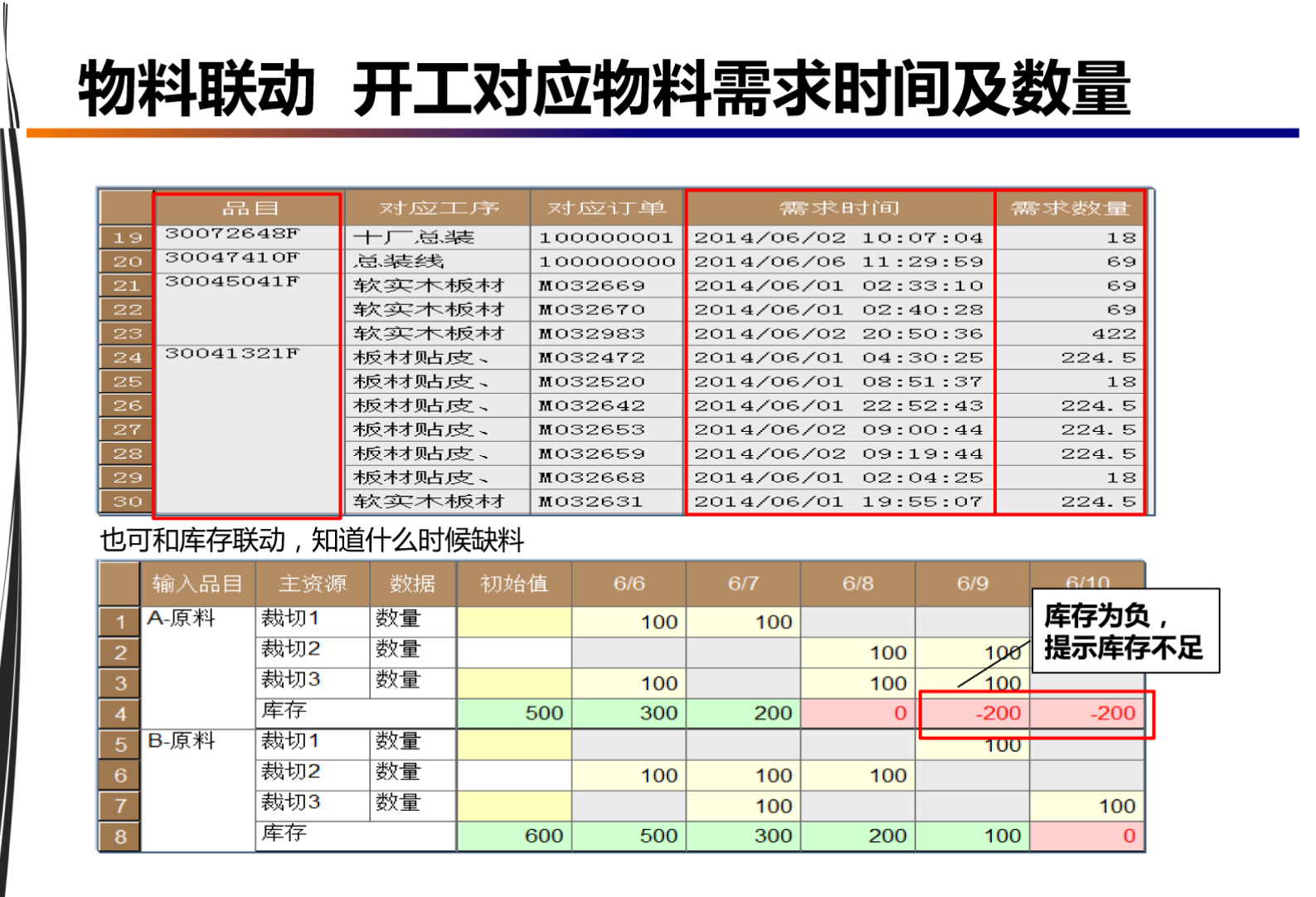The height and width of the screenshot is (897, 1316).
Task: Click order number M032983
Action: pyautogui.click(x=607, y=333)
